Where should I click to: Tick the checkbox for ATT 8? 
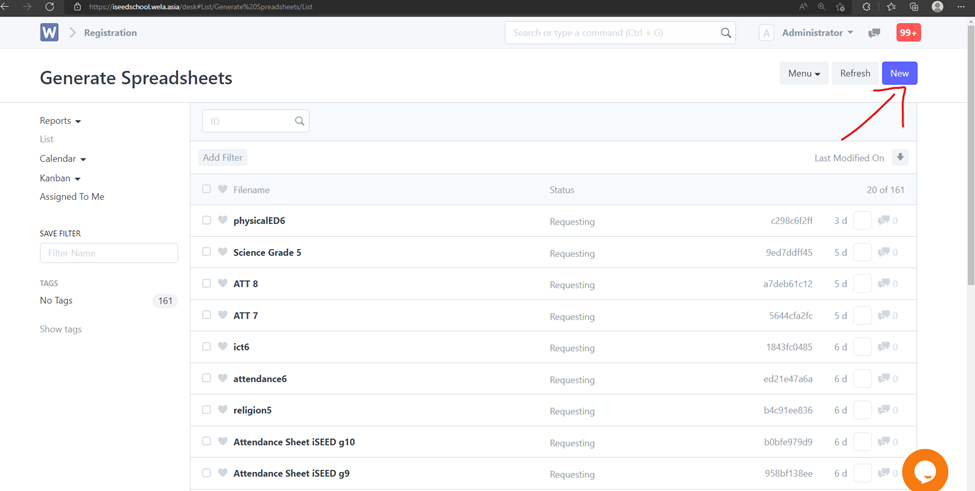pos(207,284)
